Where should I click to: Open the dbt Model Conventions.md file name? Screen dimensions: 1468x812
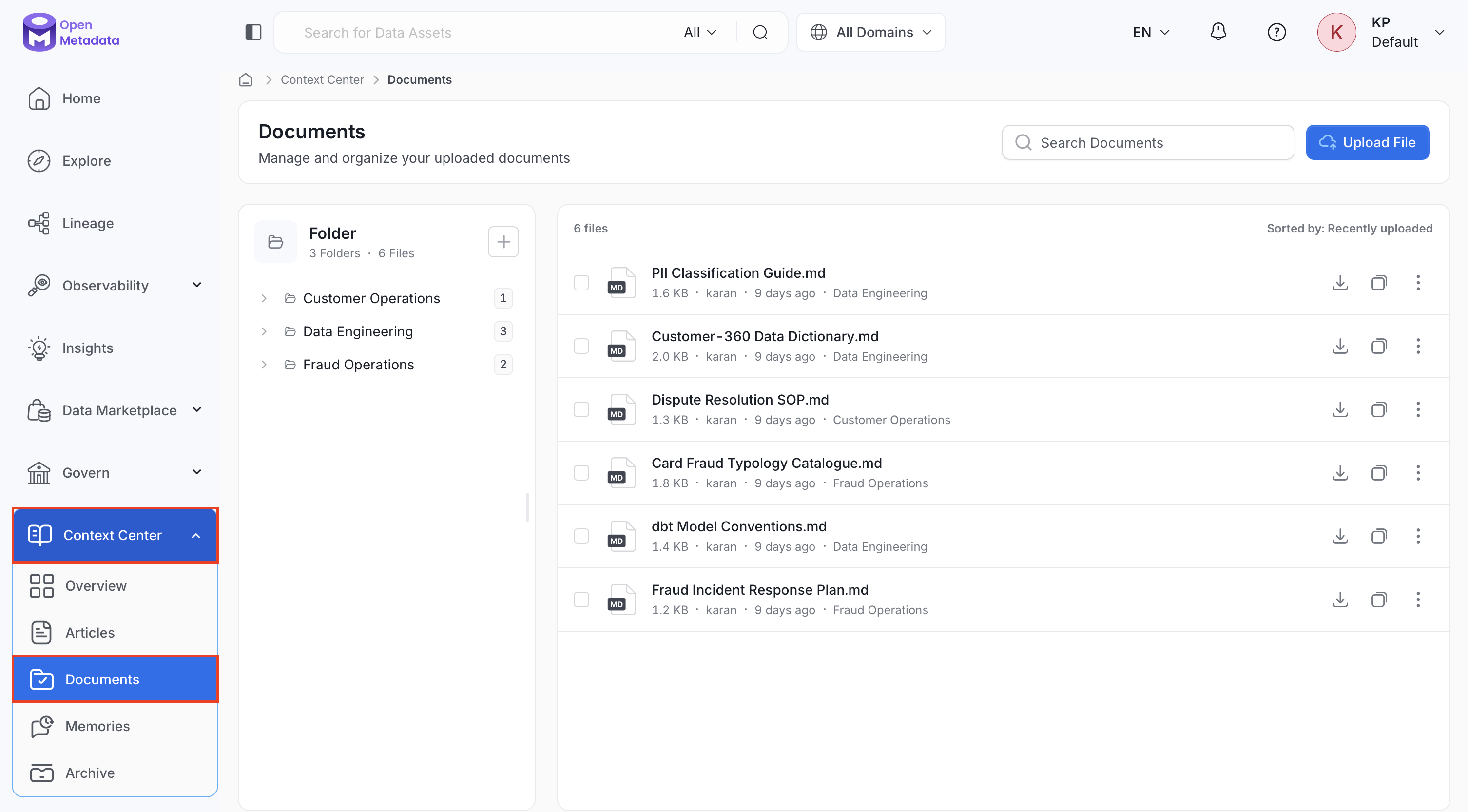point(738,526)
